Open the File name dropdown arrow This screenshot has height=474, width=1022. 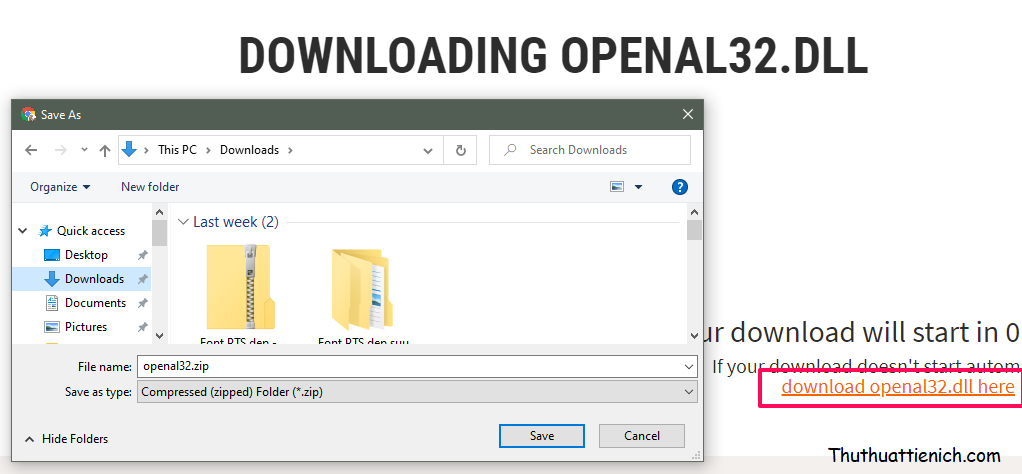pyautogui.click(x=690, y=366)
